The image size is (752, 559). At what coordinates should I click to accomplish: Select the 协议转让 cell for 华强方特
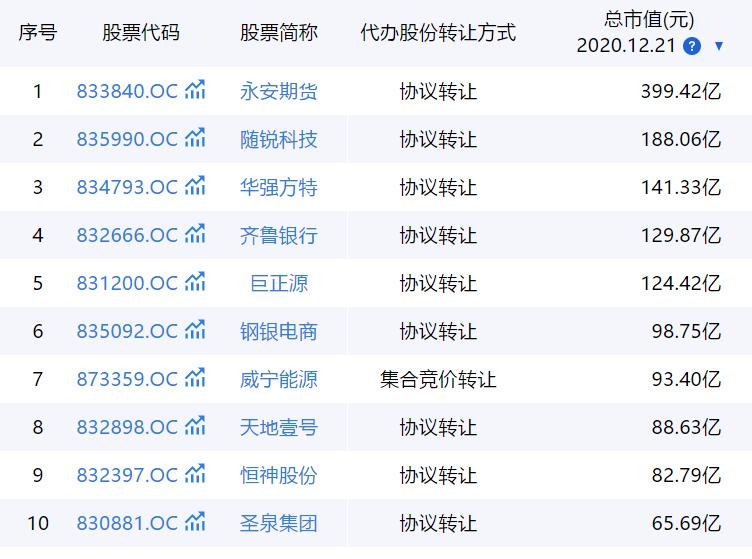pos(438,187)
